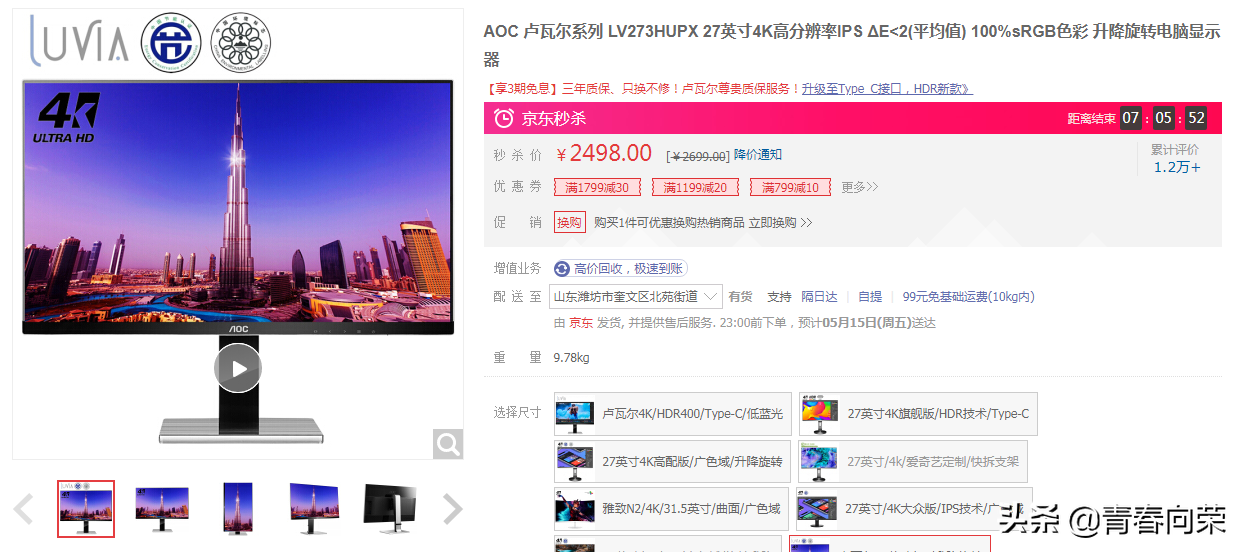Image resolution: width=1243 pixels, height=552 pixels.
Task: Open reviews via 1.2万+ count
Action: [x=1177, y=167]
